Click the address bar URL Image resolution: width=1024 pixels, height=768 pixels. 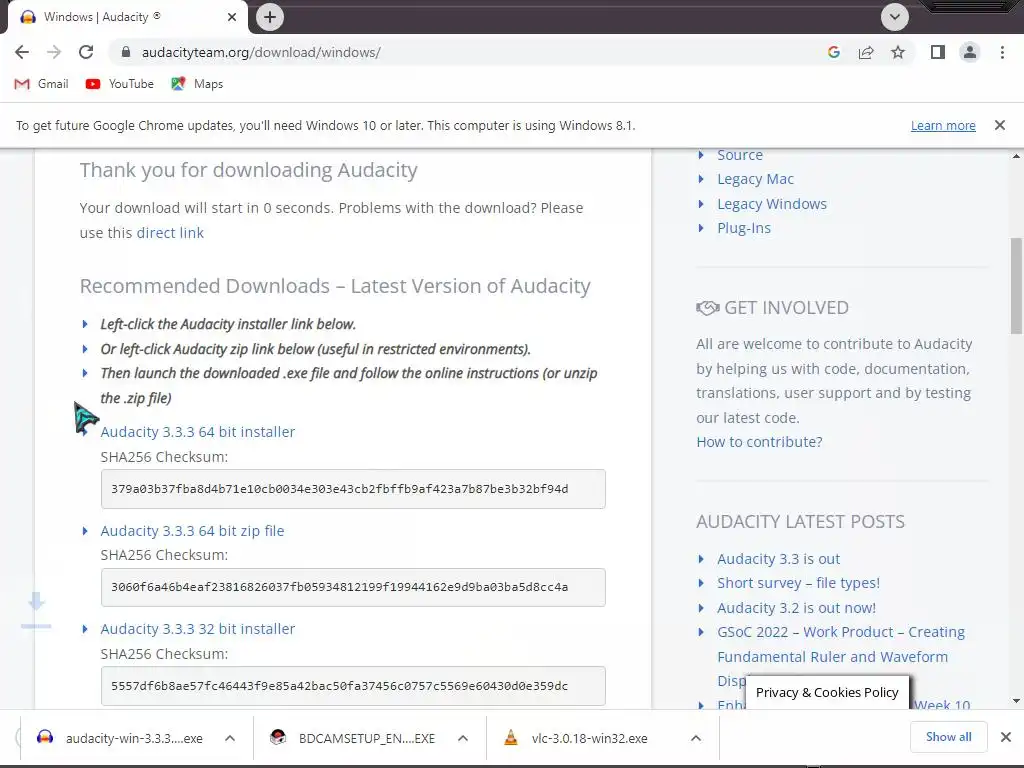tap(261, 52)
